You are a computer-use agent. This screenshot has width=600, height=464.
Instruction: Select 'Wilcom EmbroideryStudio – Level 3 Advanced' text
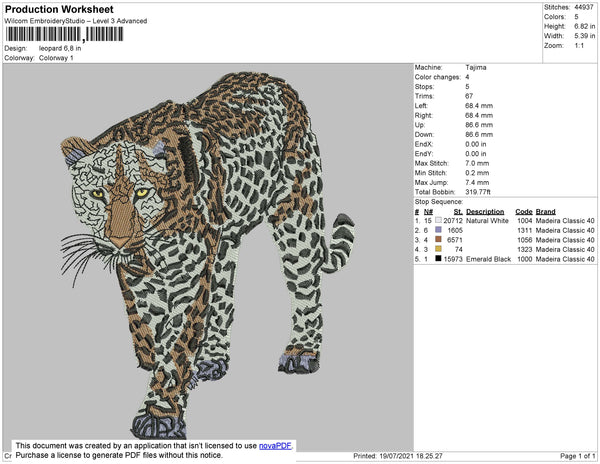click(x=76, y=21)
